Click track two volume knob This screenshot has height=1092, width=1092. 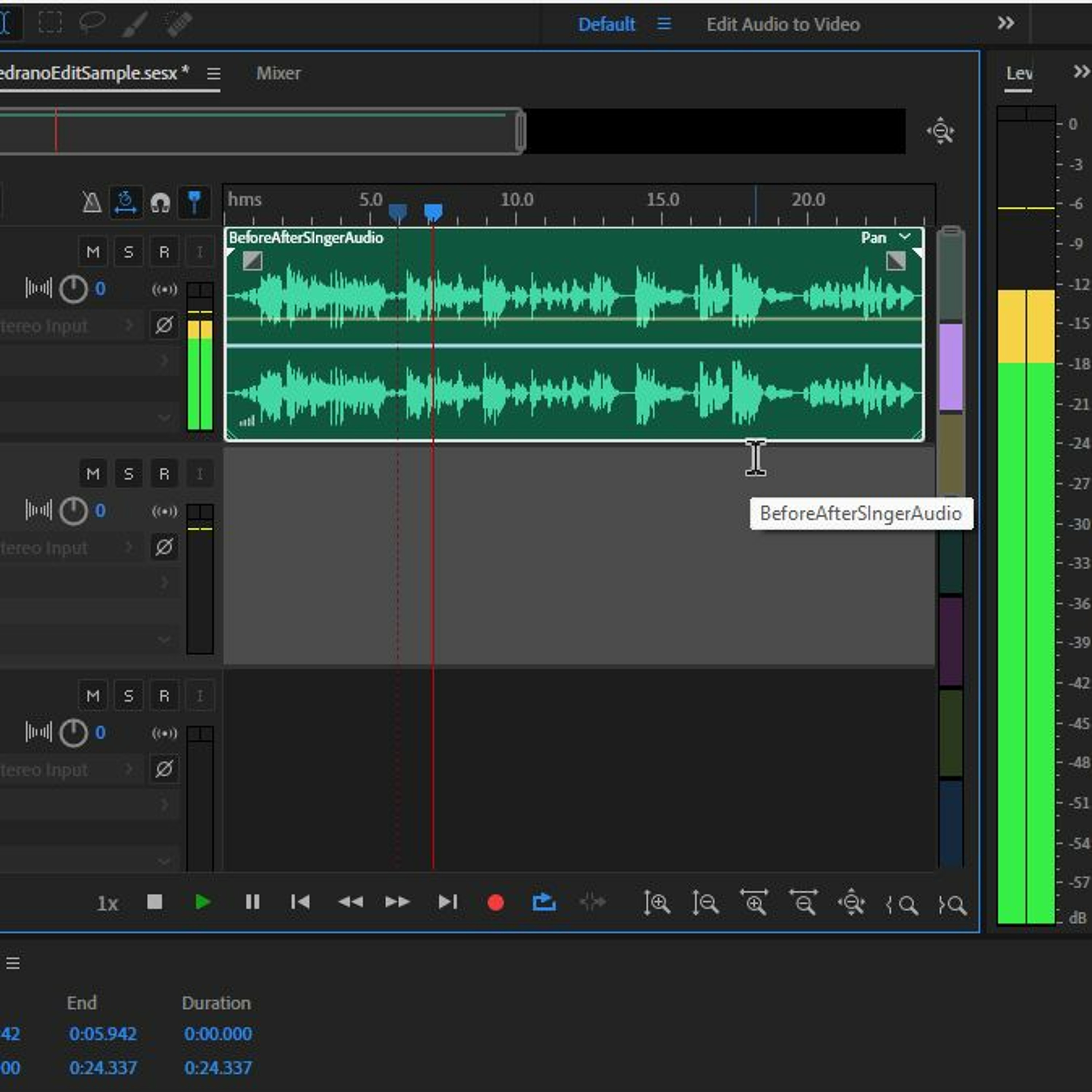pos(74,511)
